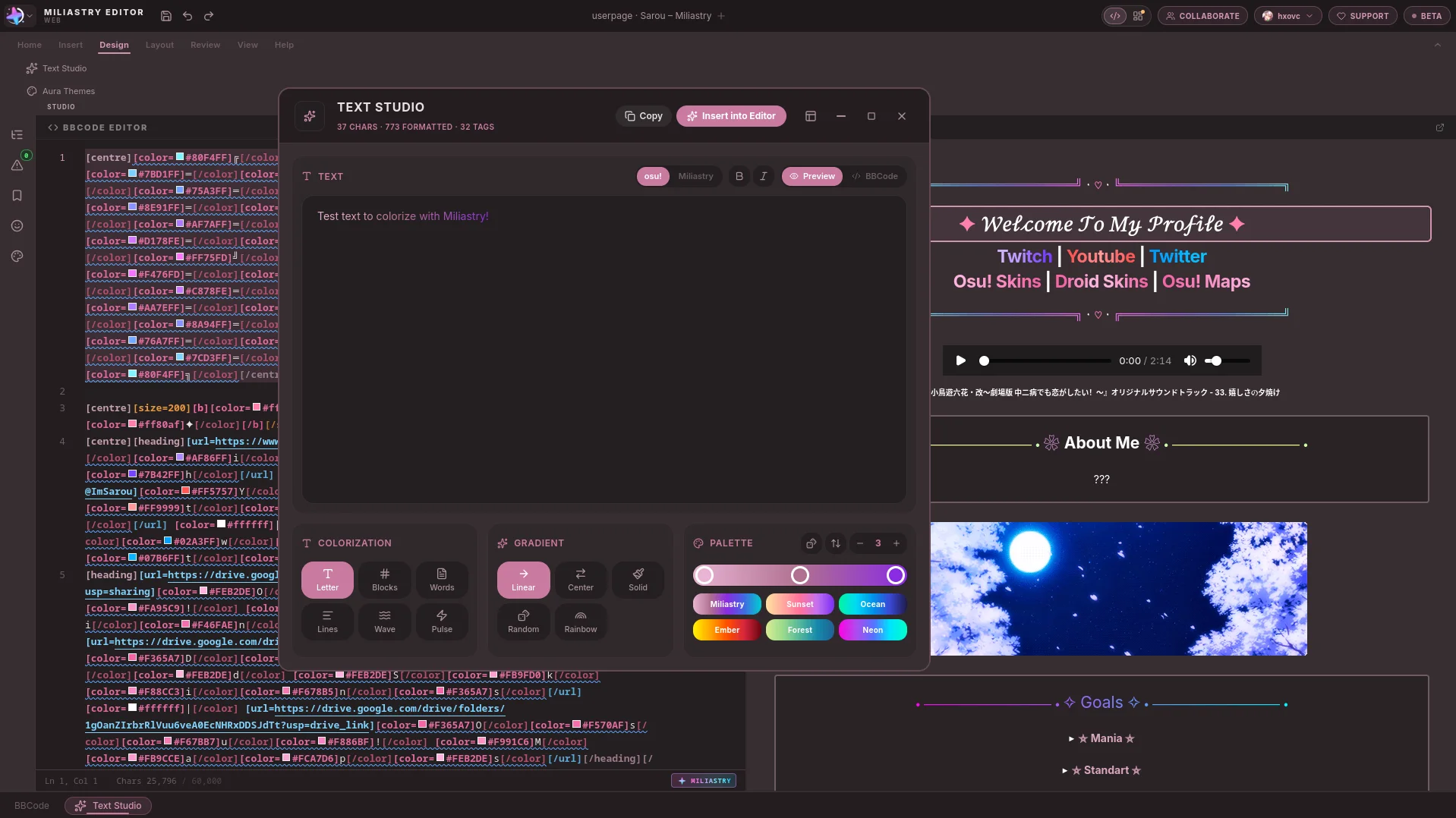Open emoji picker in left sidebar

click(17, 226)
